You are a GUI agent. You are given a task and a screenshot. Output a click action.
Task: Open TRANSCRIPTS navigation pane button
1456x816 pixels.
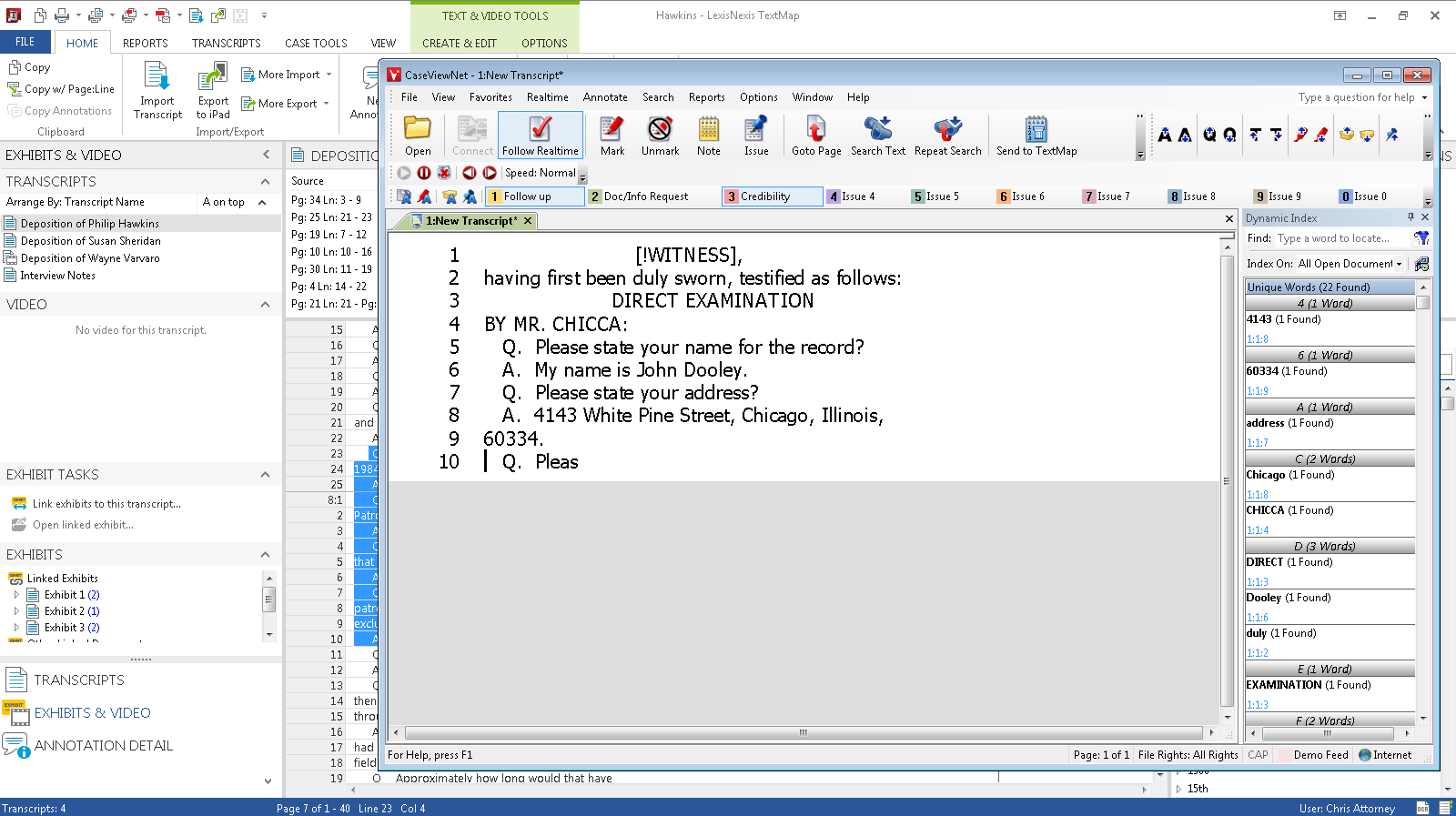(64, 680)
